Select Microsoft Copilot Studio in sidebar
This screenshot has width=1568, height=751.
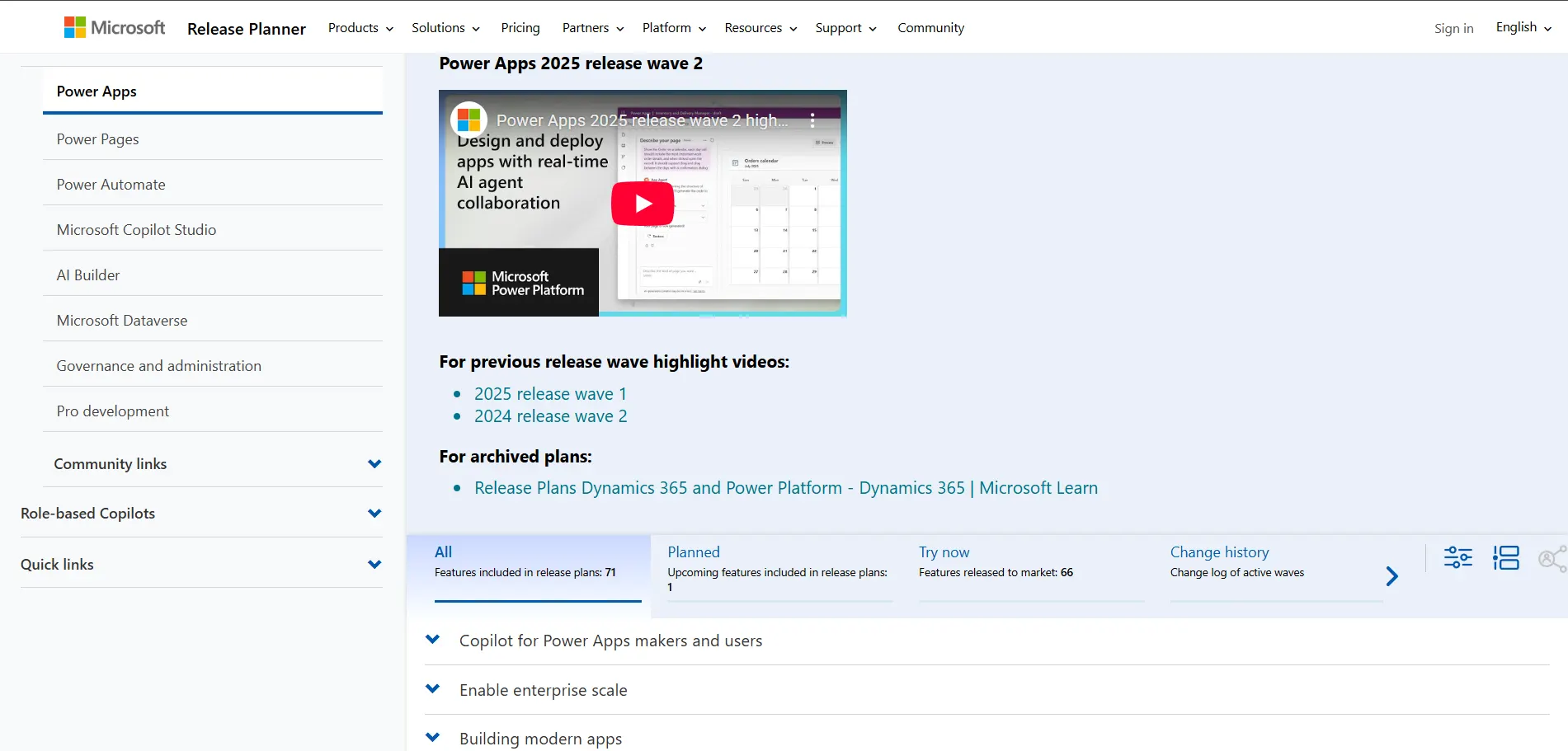(136, 230)
